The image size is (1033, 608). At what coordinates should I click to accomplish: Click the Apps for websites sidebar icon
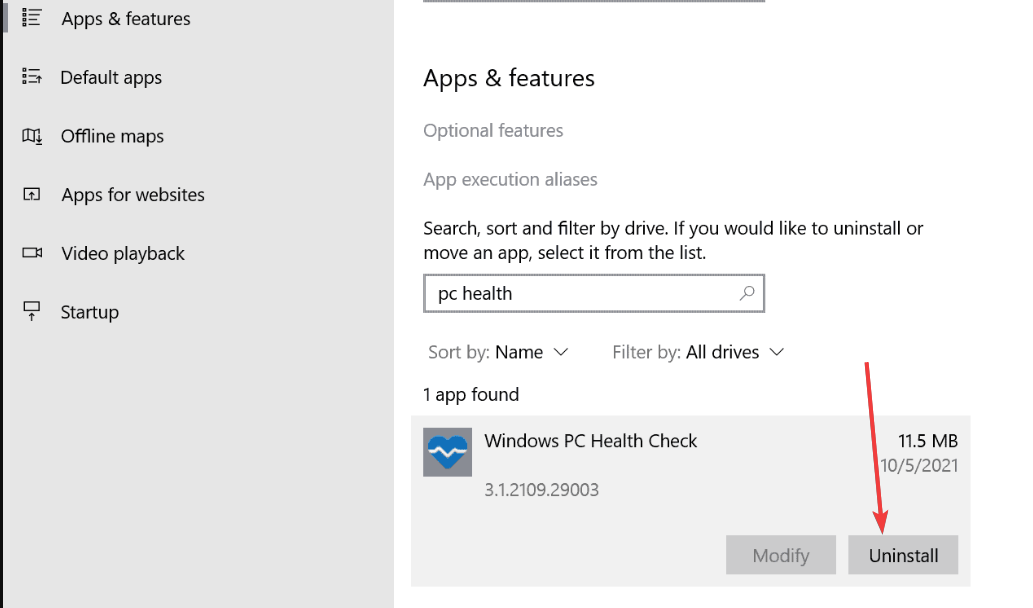coord(31,194)
